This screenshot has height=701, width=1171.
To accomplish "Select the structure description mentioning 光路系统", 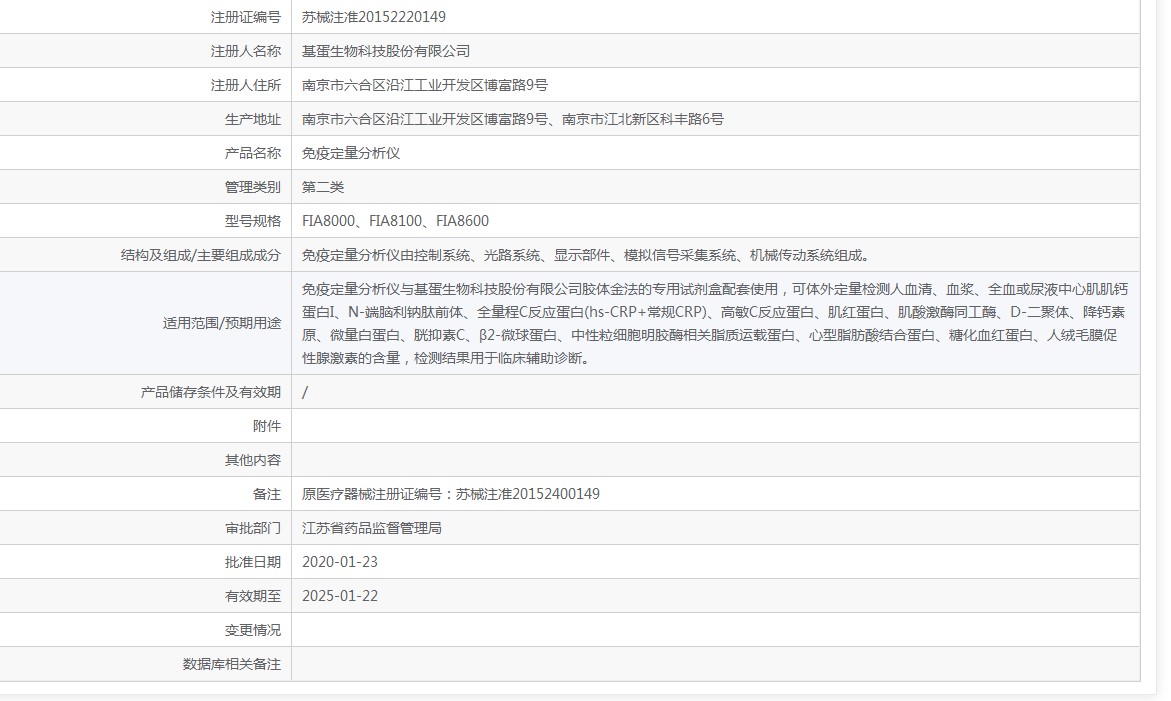I will pos(586,255).
